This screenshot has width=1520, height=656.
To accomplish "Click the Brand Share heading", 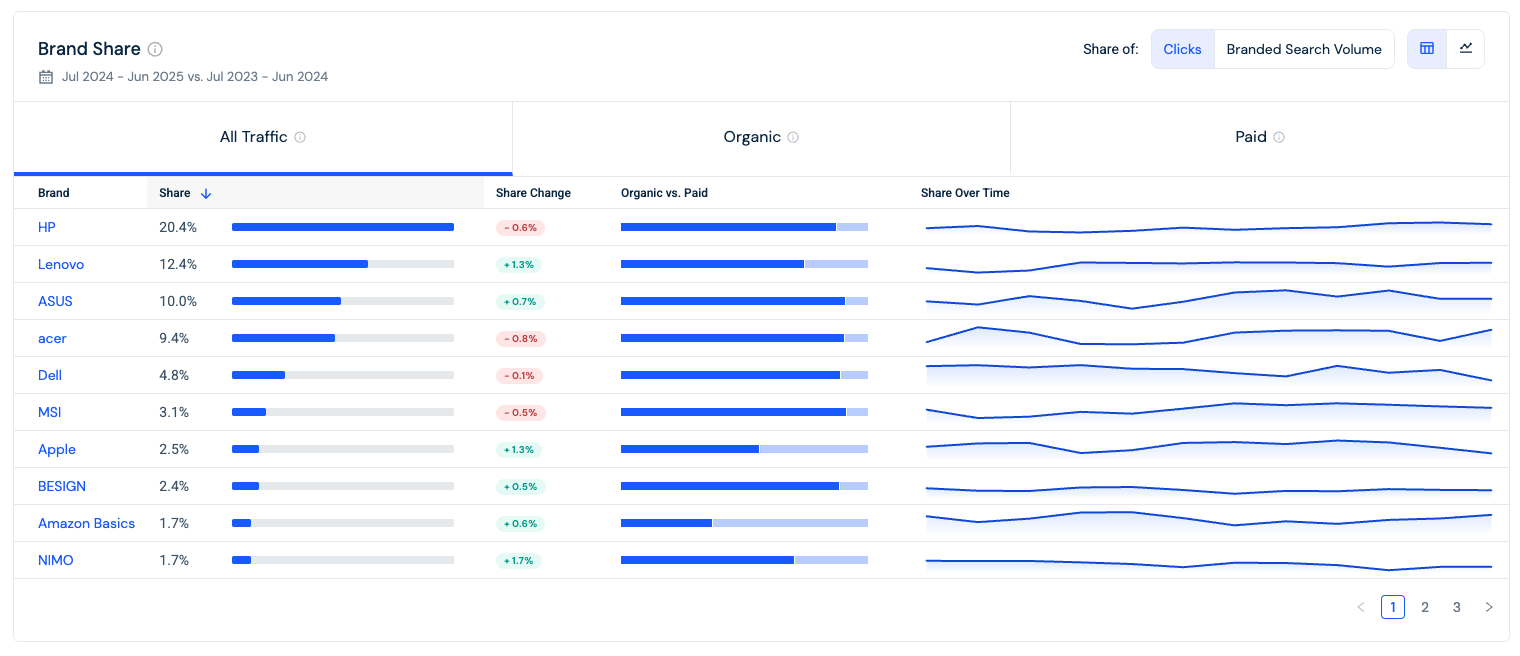I will point(89,49).
